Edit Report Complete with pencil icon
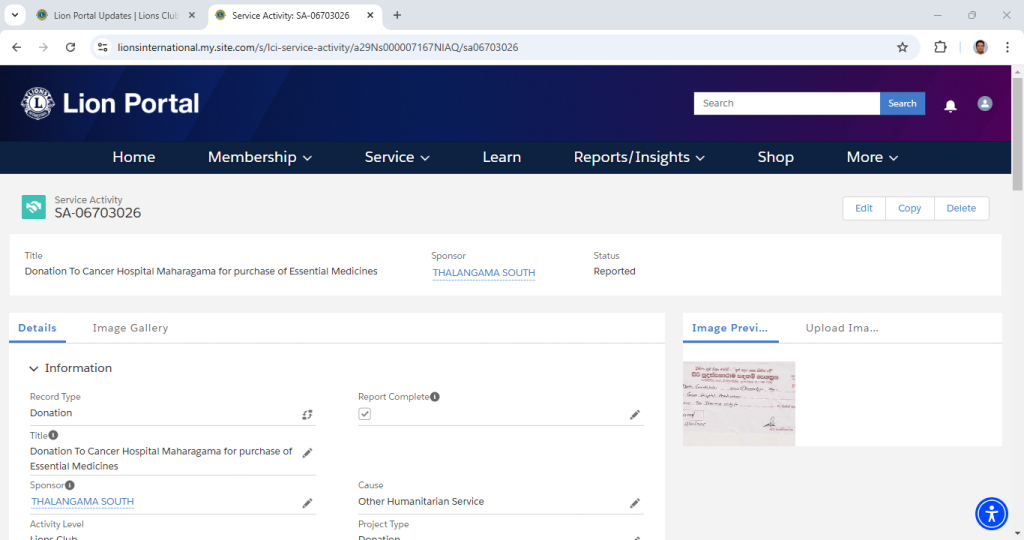 click(635, 415)
